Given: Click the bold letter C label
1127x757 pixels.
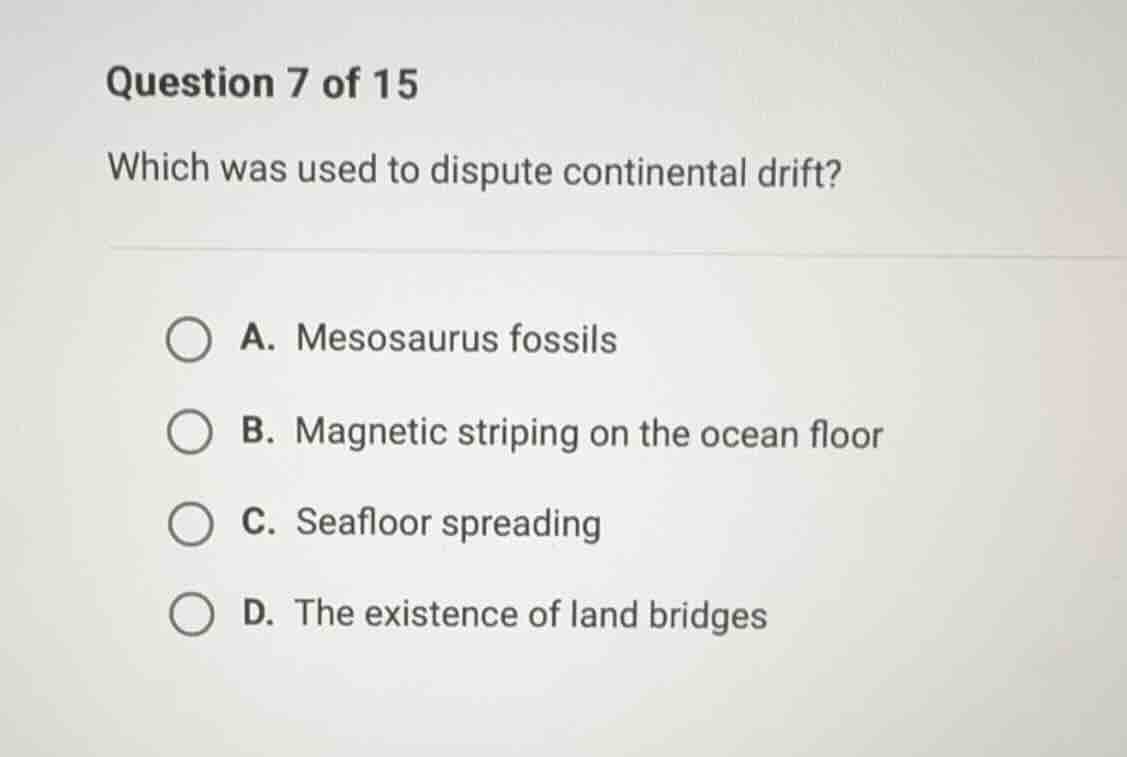Looking at the screenshot, I should tap(258, 523).
